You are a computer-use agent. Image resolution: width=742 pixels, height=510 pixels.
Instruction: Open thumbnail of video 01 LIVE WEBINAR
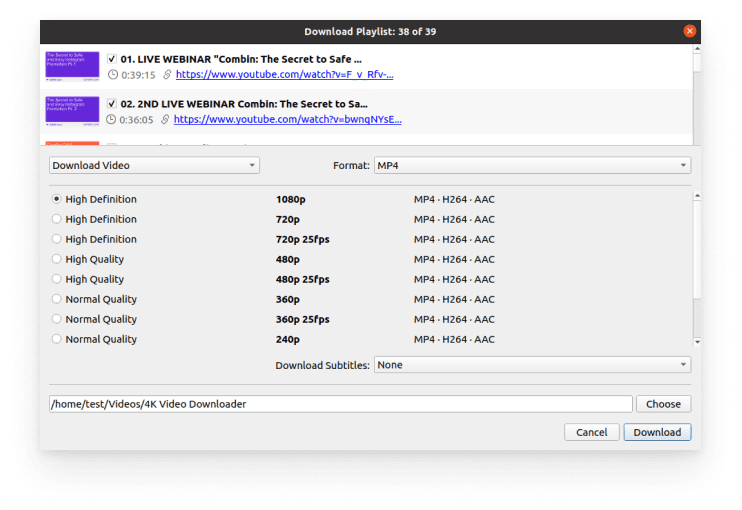tap(72, 66)
